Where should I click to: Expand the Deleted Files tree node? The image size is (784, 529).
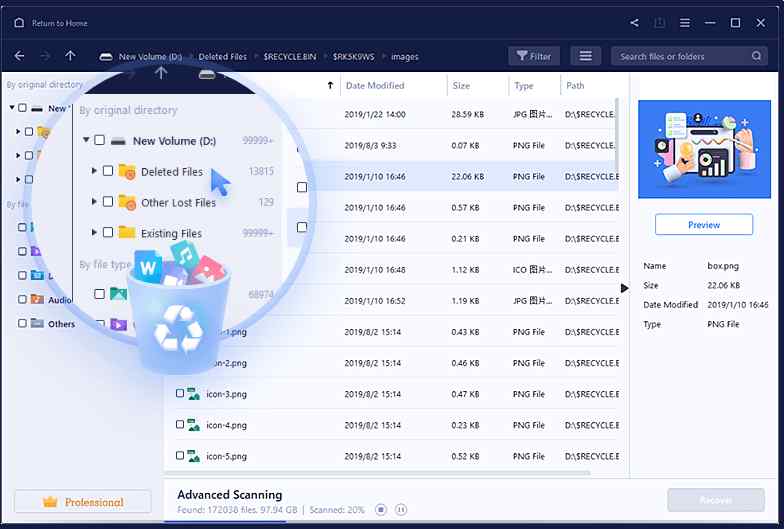coord(95,172)
